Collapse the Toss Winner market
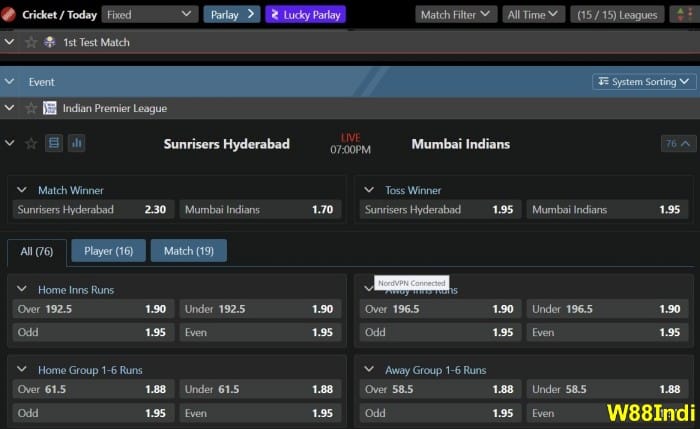700x429 pixels. [x=370, y=190]
